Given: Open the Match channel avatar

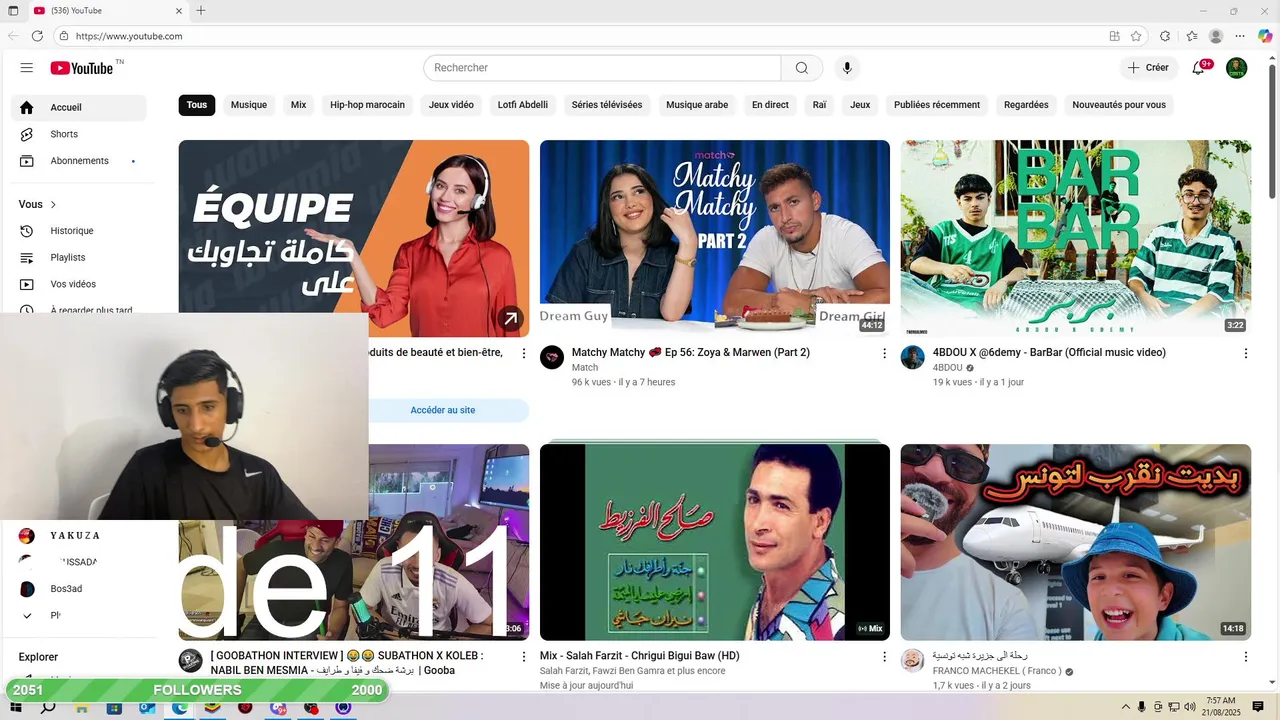Looking at the screenshot, I should click(x=552, y=357).
